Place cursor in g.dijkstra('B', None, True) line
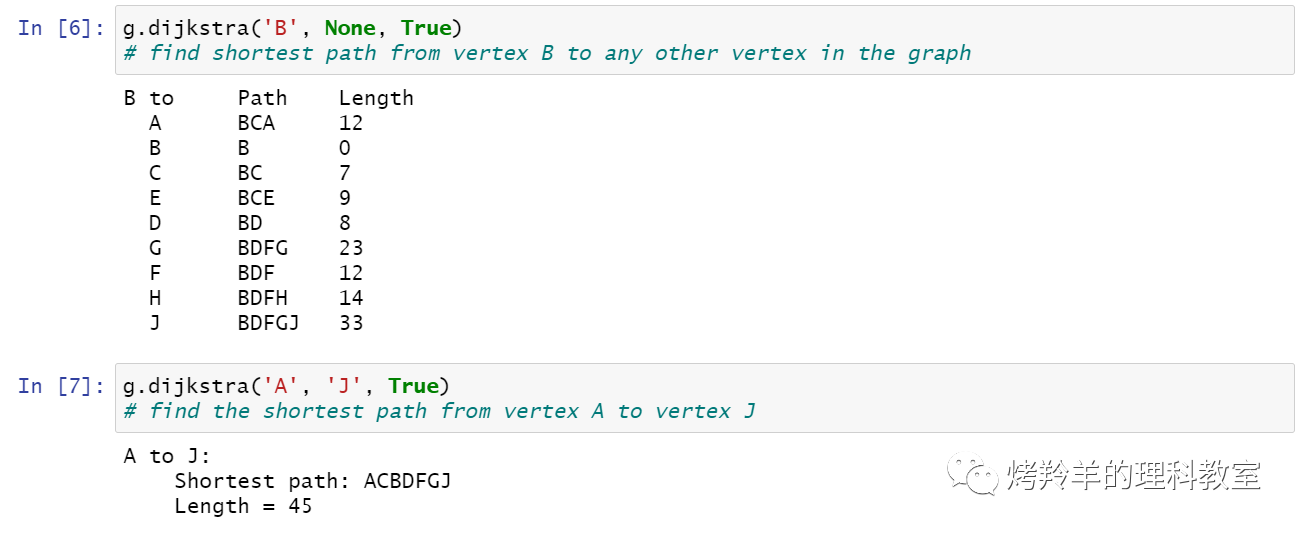 pyautogui.click(x=292, y=28)
